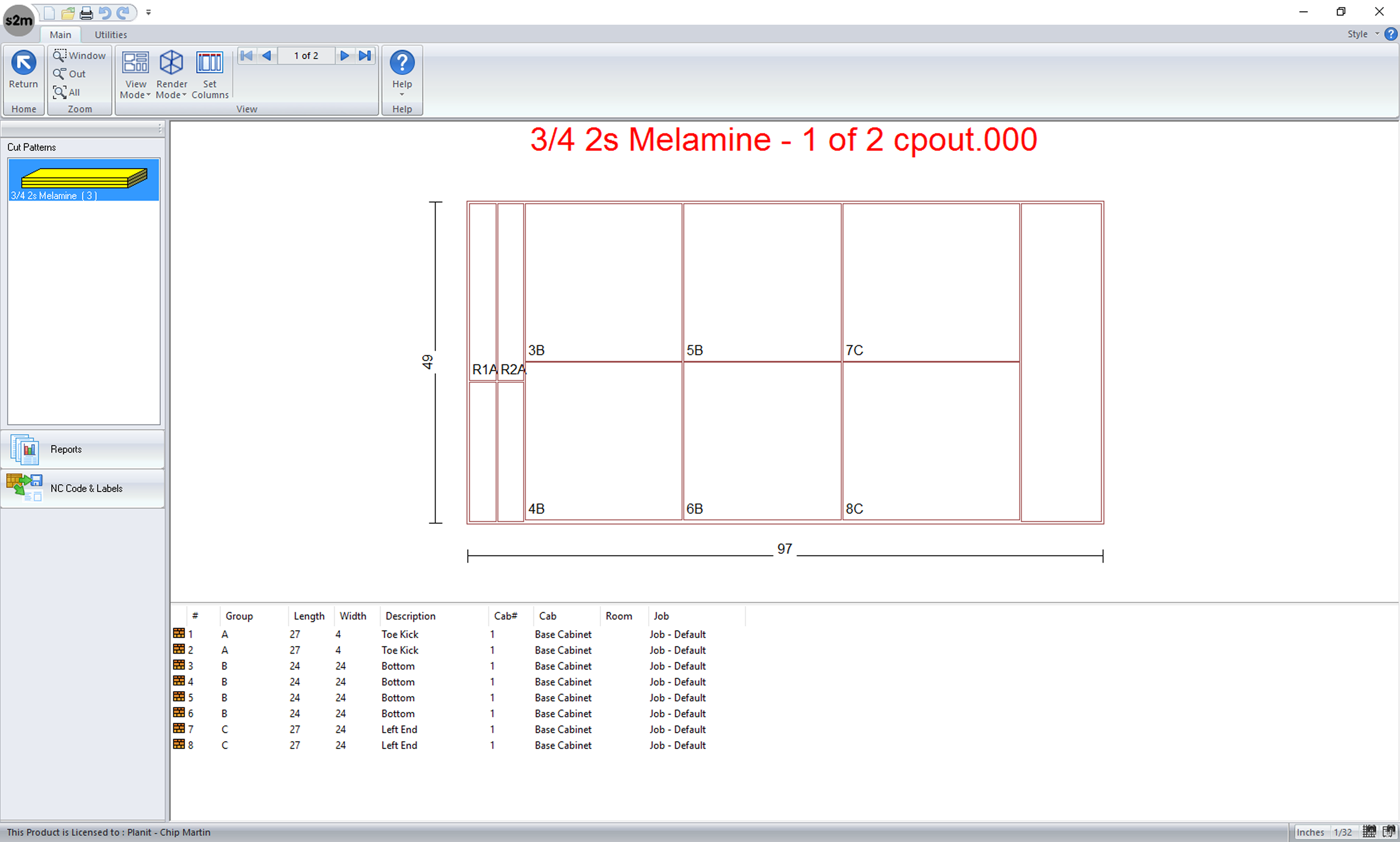The width and height of the screenshot is (1400, 842).
Task: Select the 3/4 2s Melamine cut pattern
Action: tap(83, 180)
